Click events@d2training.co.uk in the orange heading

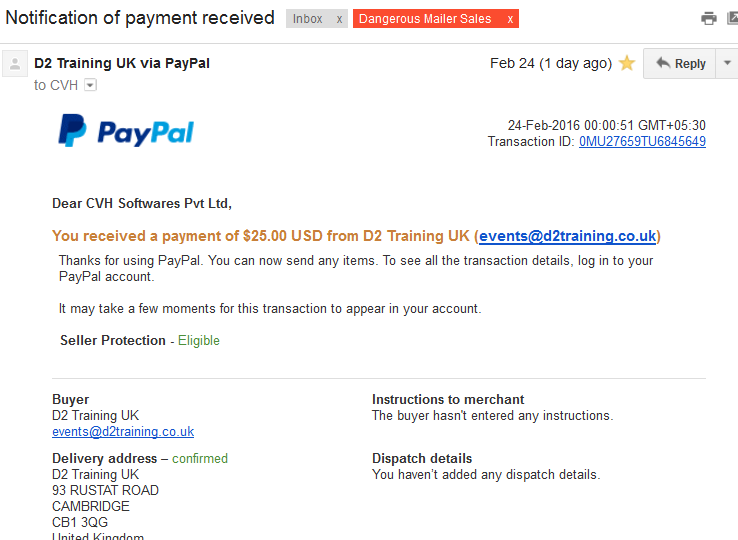click(567, 236)
